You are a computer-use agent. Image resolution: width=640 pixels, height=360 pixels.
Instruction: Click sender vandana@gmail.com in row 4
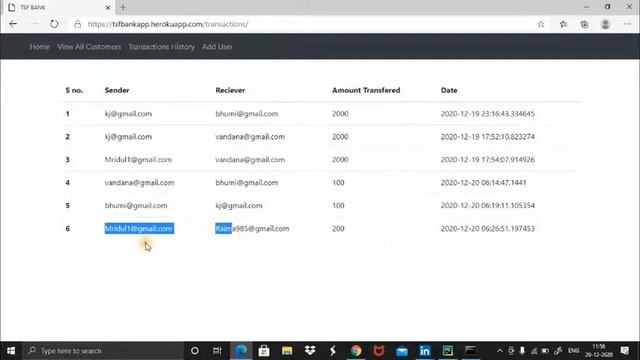pos(139,182)
